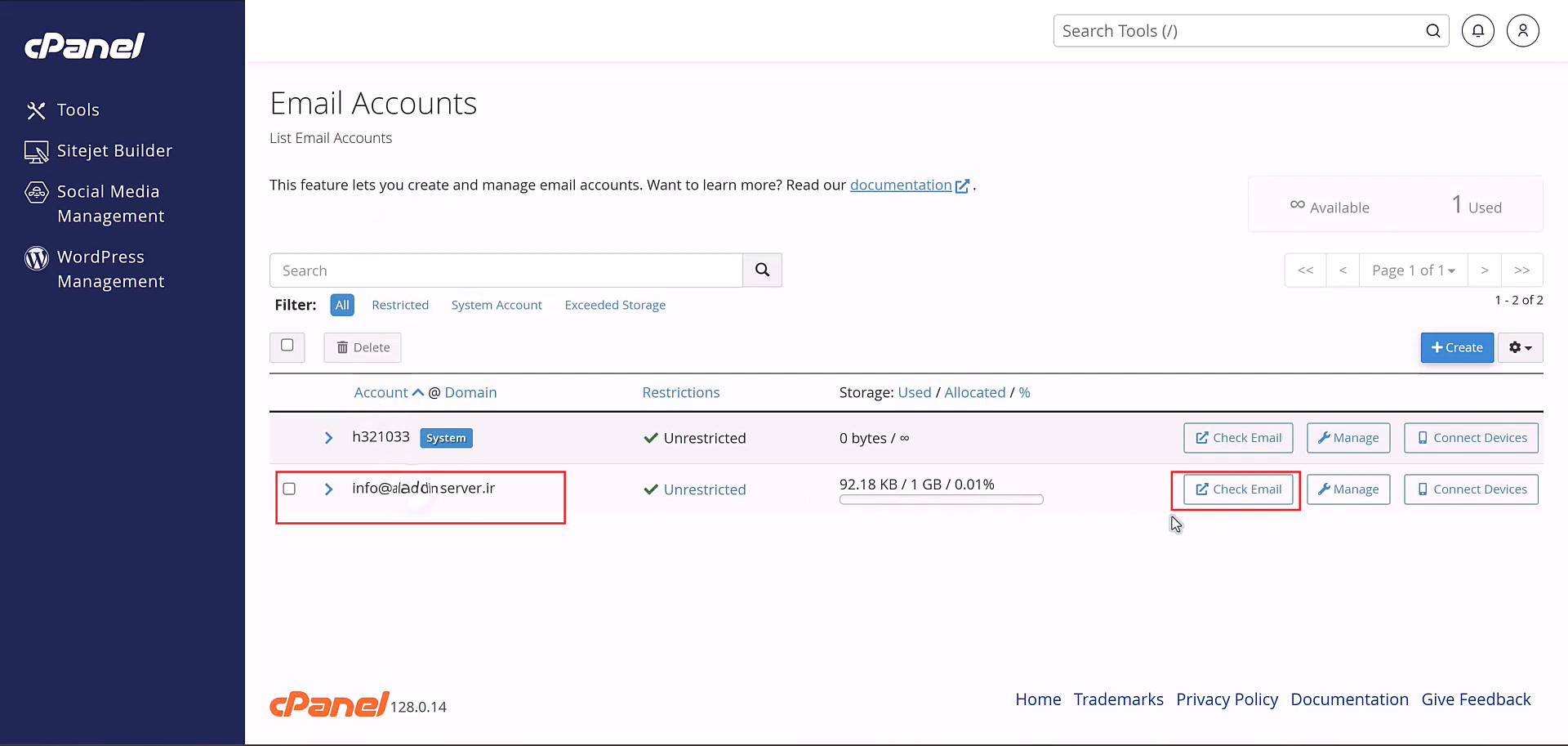
Task: Click the System badge on h321033
Action: pos(446,438)
